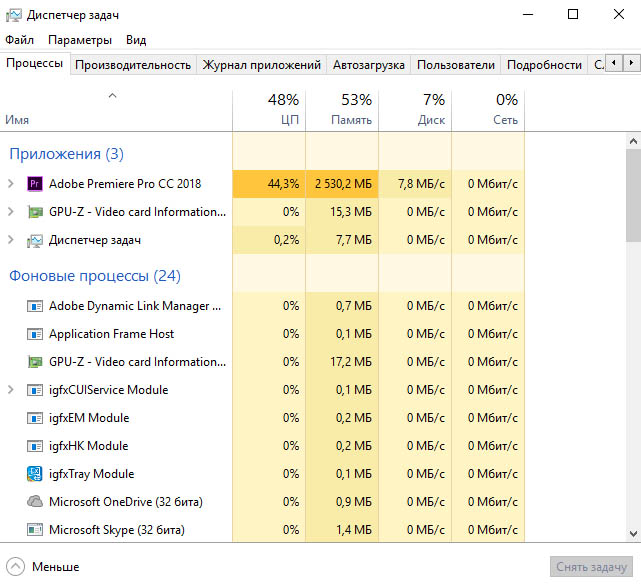
Task: Click the Application Frame Host icon
Action: pyautogui.click(x=35, y=334)
